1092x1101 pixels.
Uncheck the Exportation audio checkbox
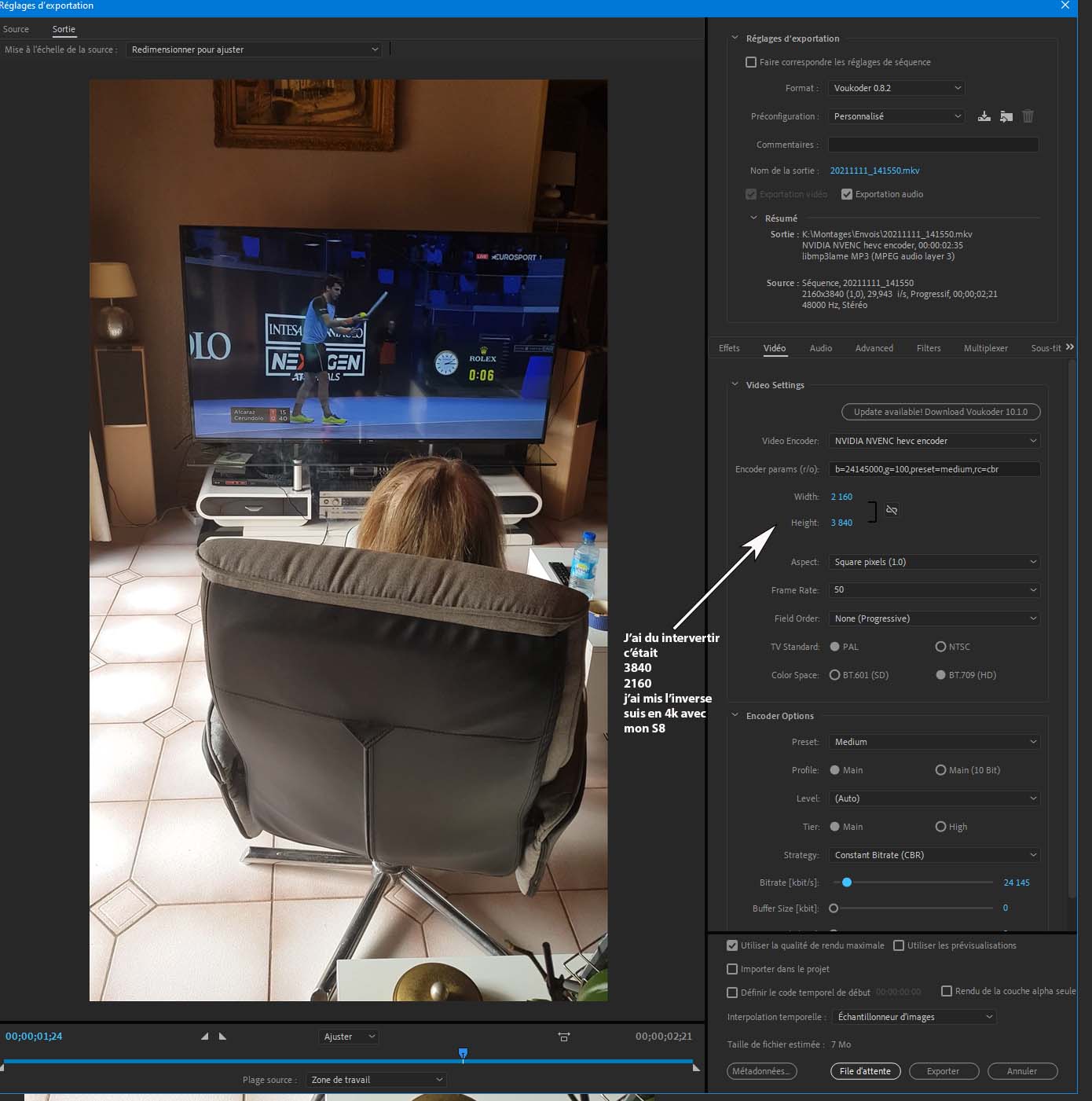pos(847,194)
